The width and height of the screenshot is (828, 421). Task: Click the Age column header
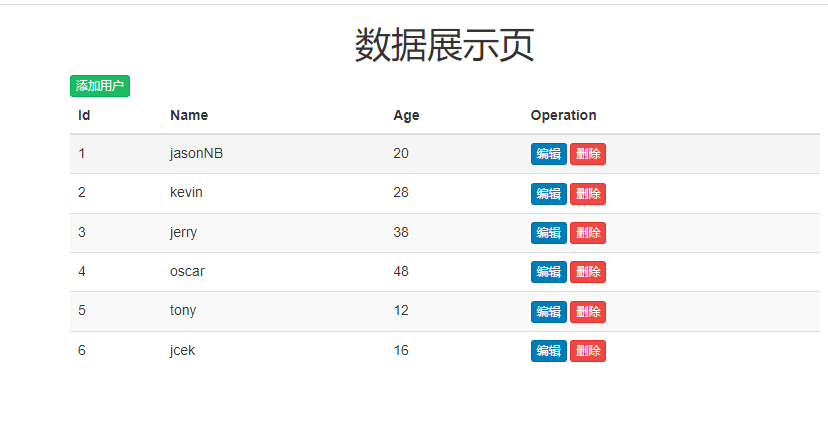406,115
